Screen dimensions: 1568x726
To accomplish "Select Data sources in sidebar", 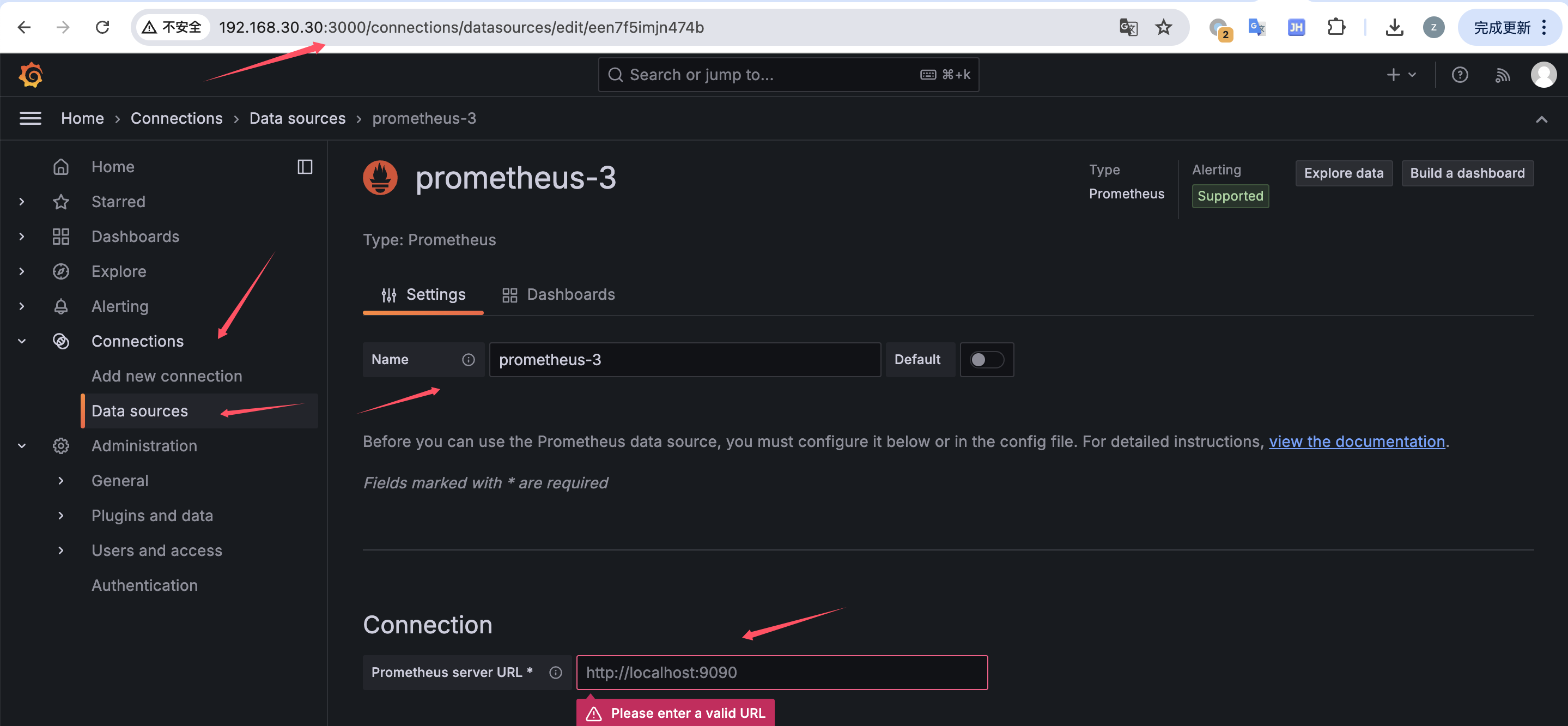I will 139,411.
